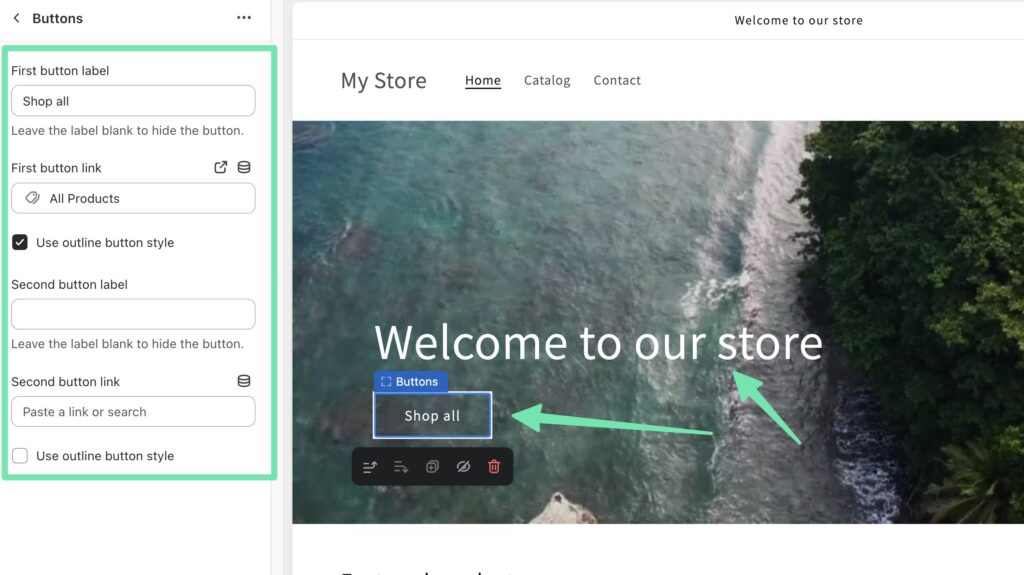Screen dimensions: 1024x575
Task: Click the Second button link search field
Action: pyautogui.click(x=133, y=412)
